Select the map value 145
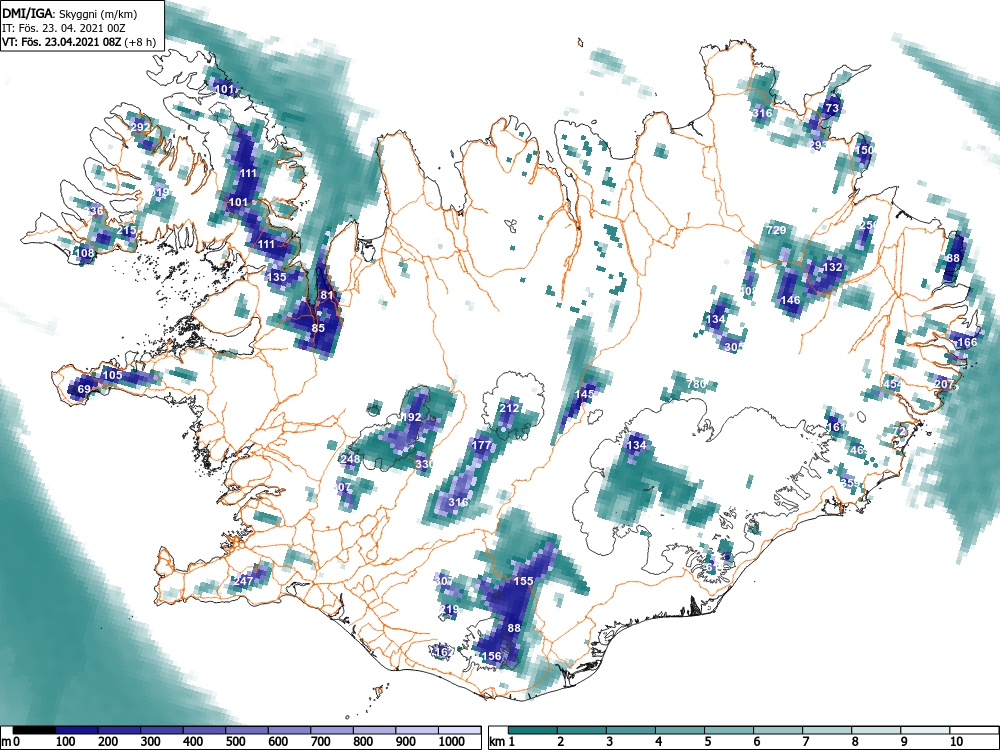 pyautogui.click(x=584, y=394)
